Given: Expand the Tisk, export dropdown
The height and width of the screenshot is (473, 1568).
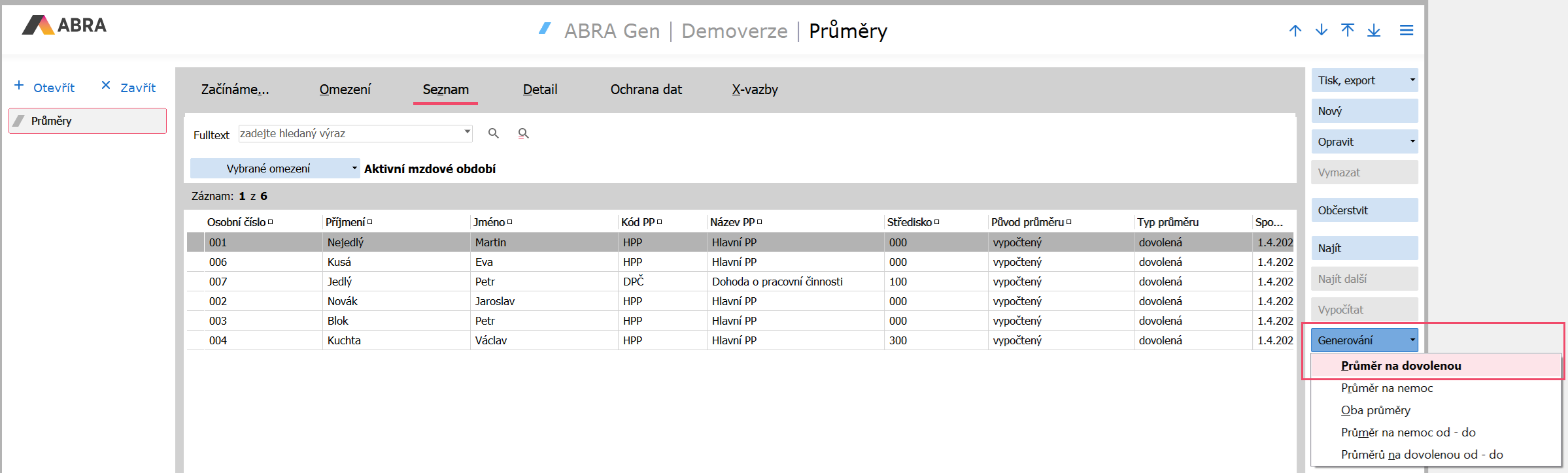Looking at the screenshot, I should pyautogui.click(x=1412, y=80).
